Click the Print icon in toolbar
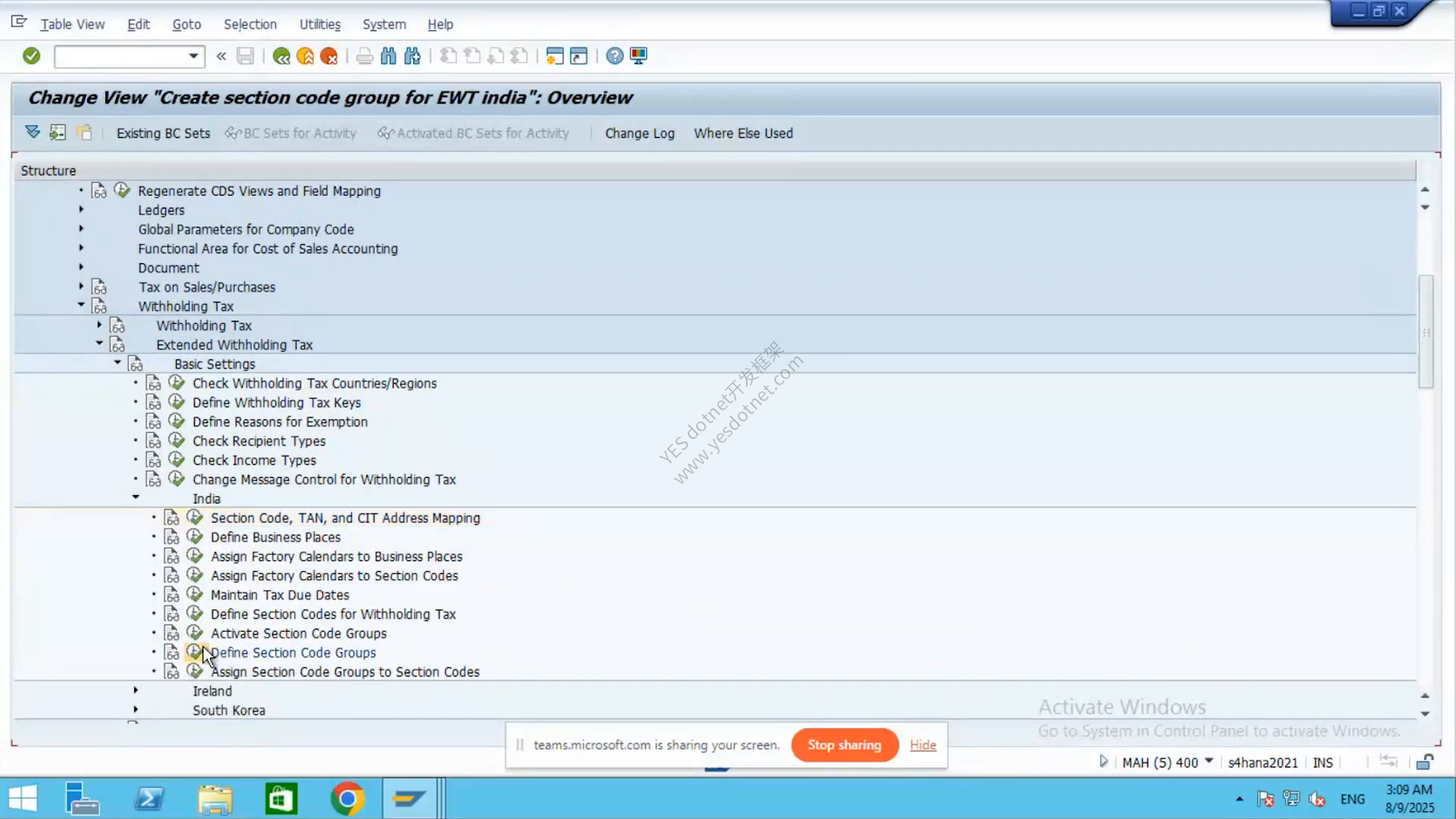The image size is (1456, 819). [365, 56]
